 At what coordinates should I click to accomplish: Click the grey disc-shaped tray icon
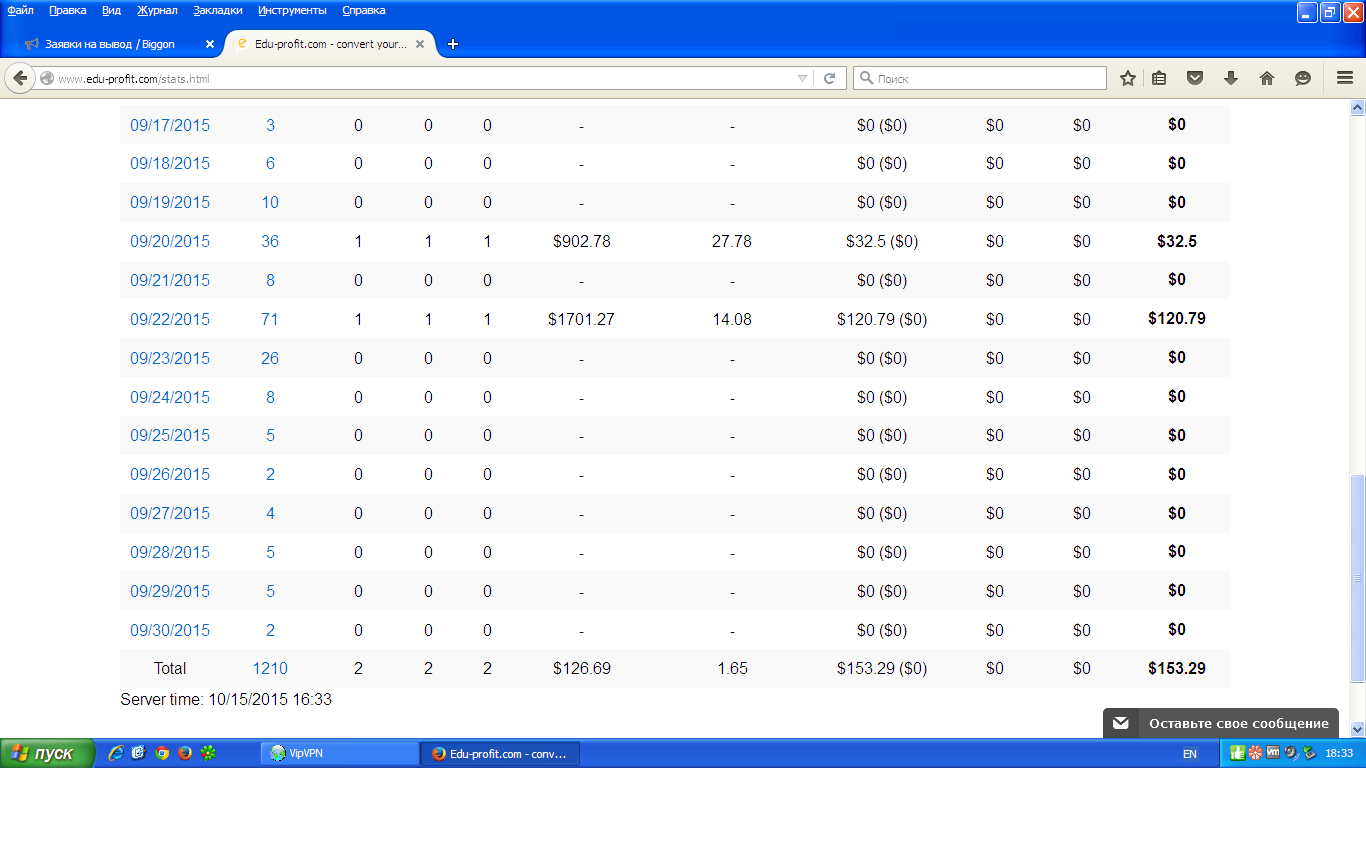[1291, 753]
